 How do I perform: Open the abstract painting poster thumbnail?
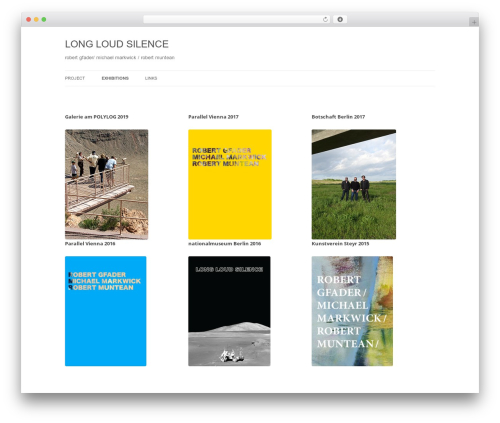tap(352, 311)
